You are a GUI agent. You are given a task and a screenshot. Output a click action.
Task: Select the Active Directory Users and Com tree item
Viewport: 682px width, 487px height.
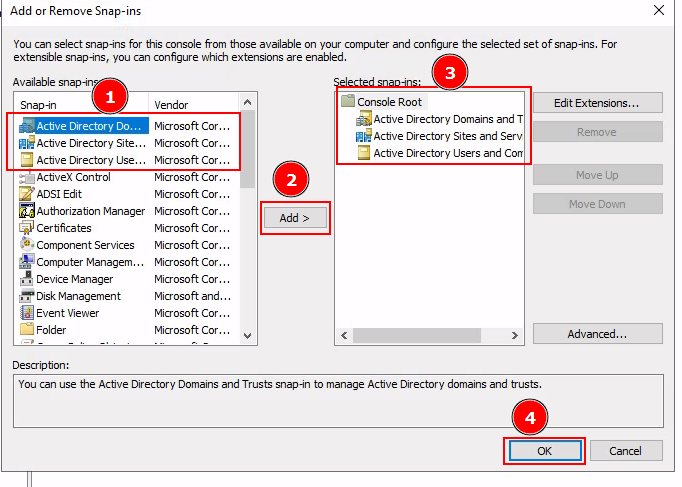pos(448,153)
